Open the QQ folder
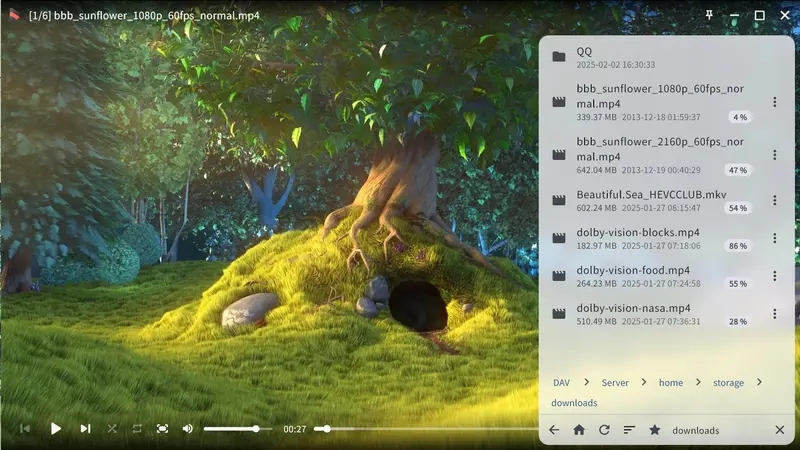The width and height of the screenshot is (800, 450). 667,57
